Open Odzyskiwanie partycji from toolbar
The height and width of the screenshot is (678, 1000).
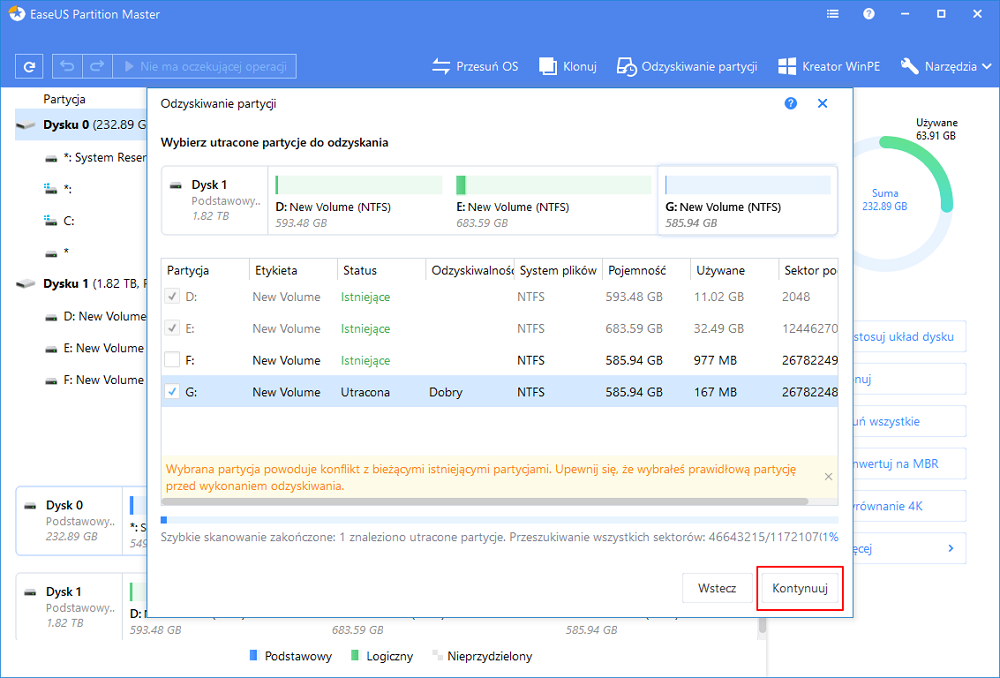[687, 66]
